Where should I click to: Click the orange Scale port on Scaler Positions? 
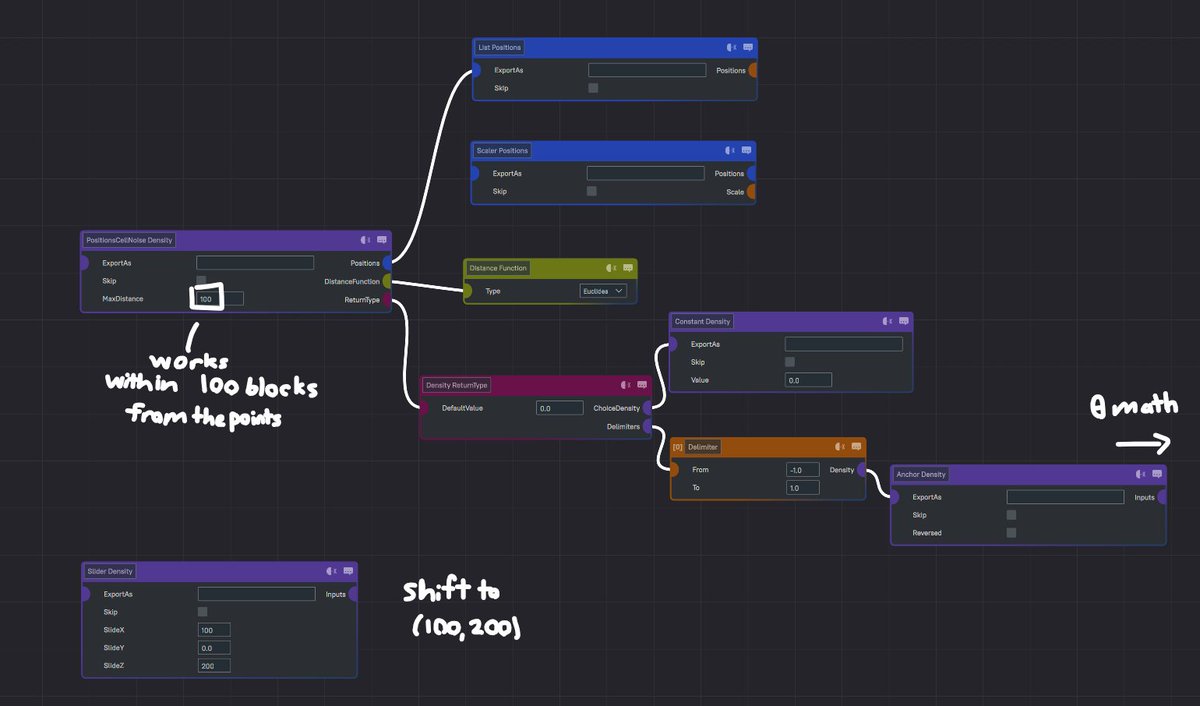pyautogui.click(x=752, y=191)
